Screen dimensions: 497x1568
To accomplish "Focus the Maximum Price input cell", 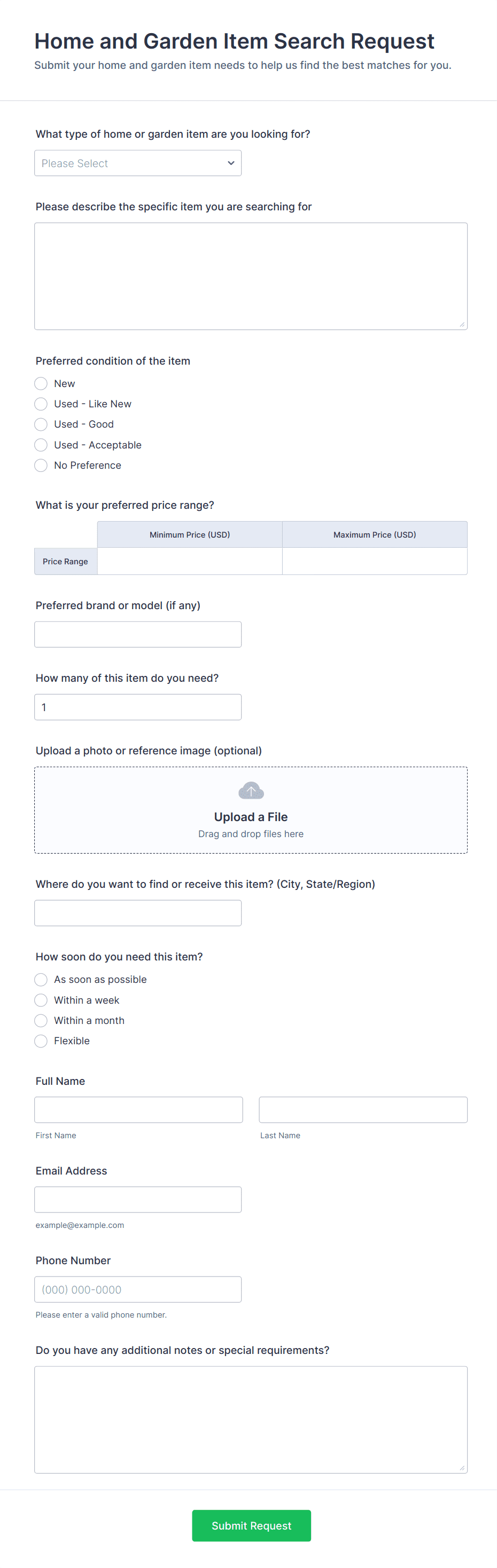I will click(375, 561).
